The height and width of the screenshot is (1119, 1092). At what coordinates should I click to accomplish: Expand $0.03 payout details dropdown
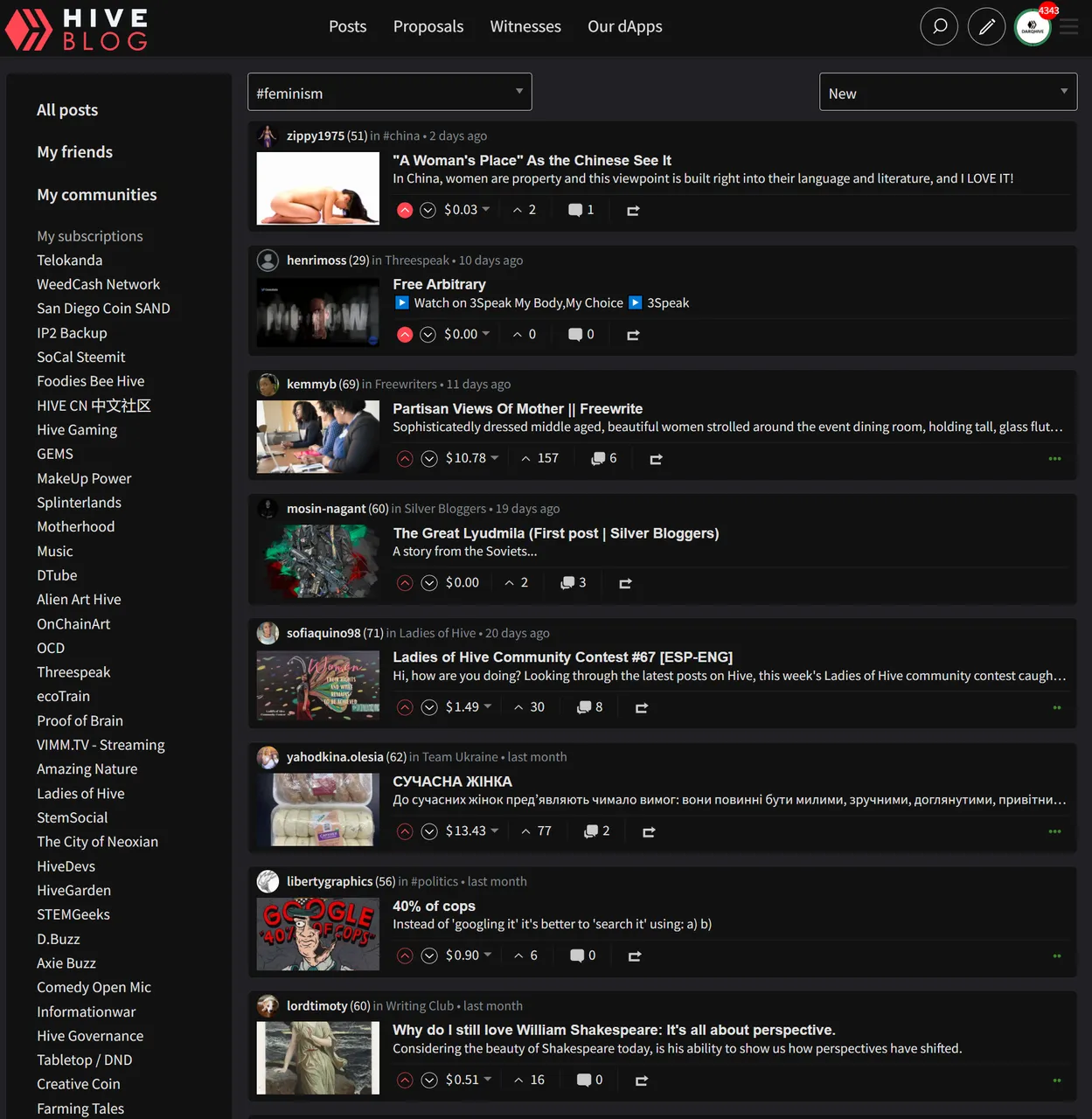[x=467, y=210]
